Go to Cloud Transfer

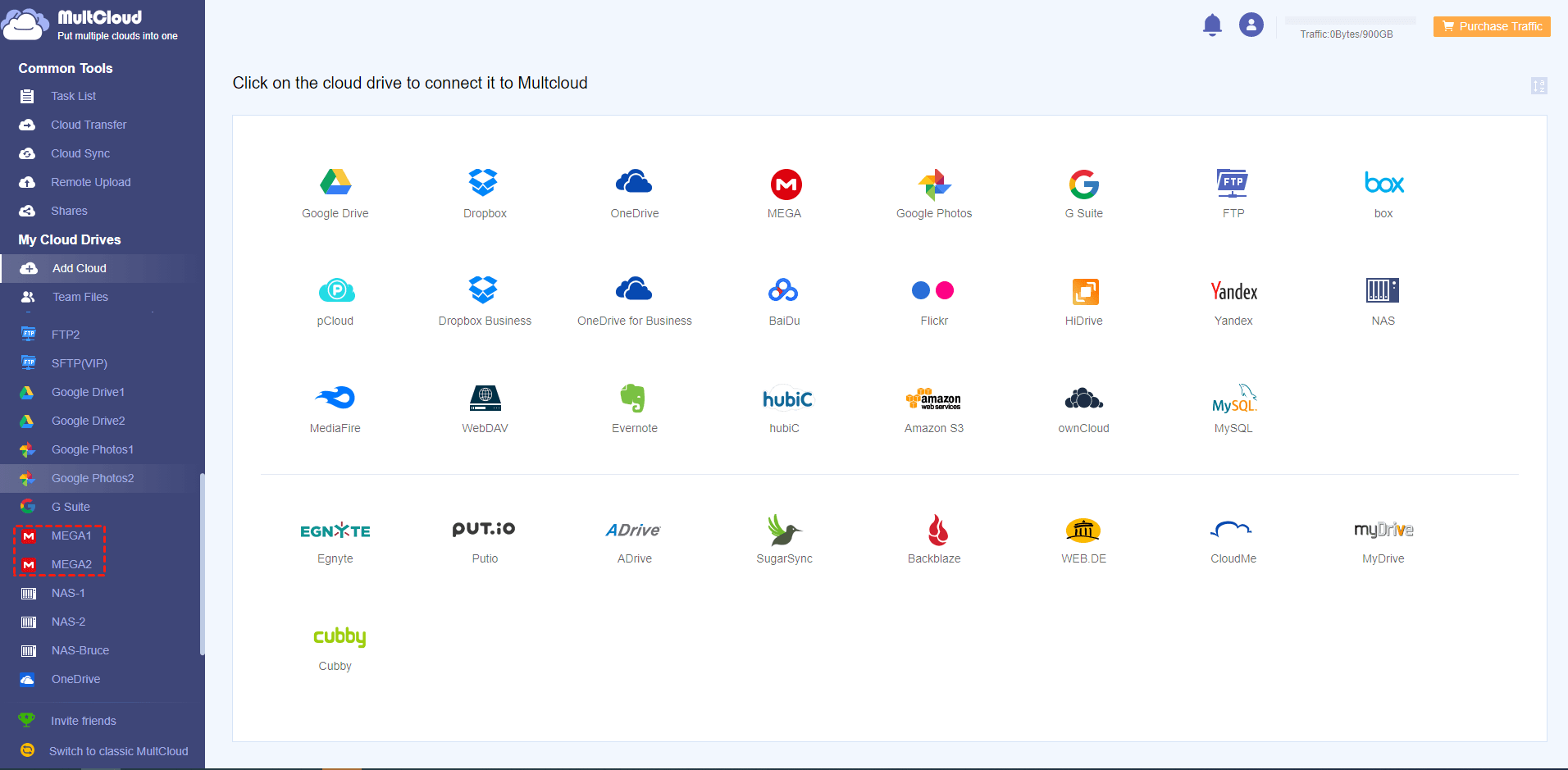tap(89, 125)
